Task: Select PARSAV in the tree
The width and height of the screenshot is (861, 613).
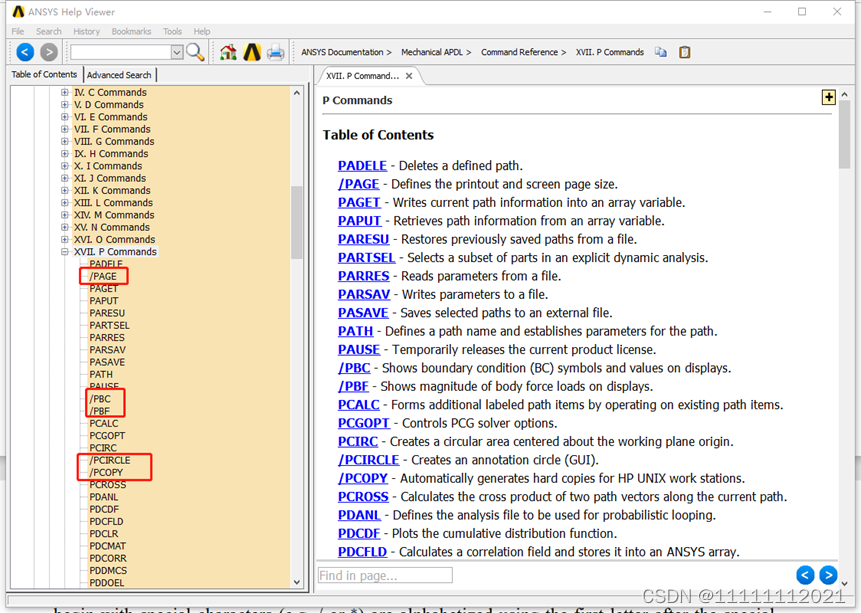Action: pos(108,350)
